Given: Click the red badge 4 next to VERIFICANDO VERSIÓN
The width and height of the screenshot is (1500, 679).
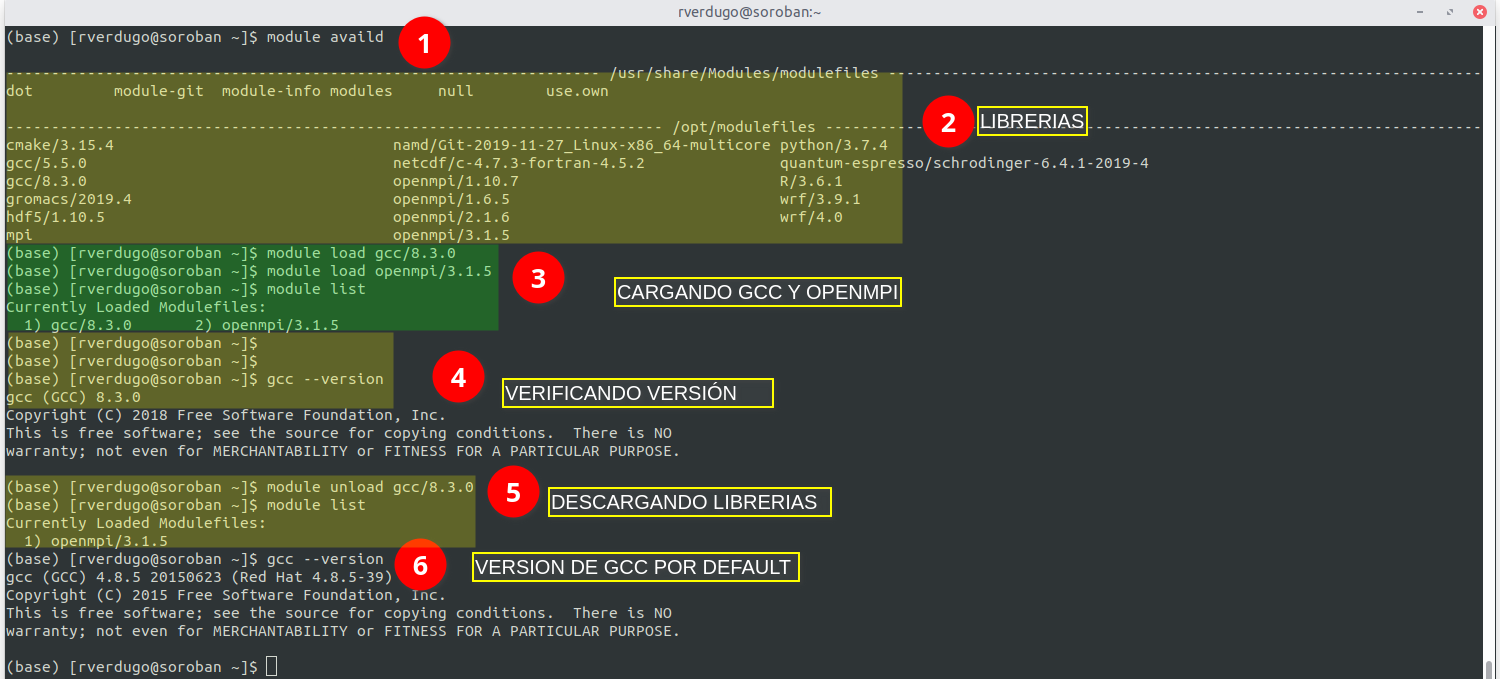Looking at the screenshot, I should pos(458,378).
